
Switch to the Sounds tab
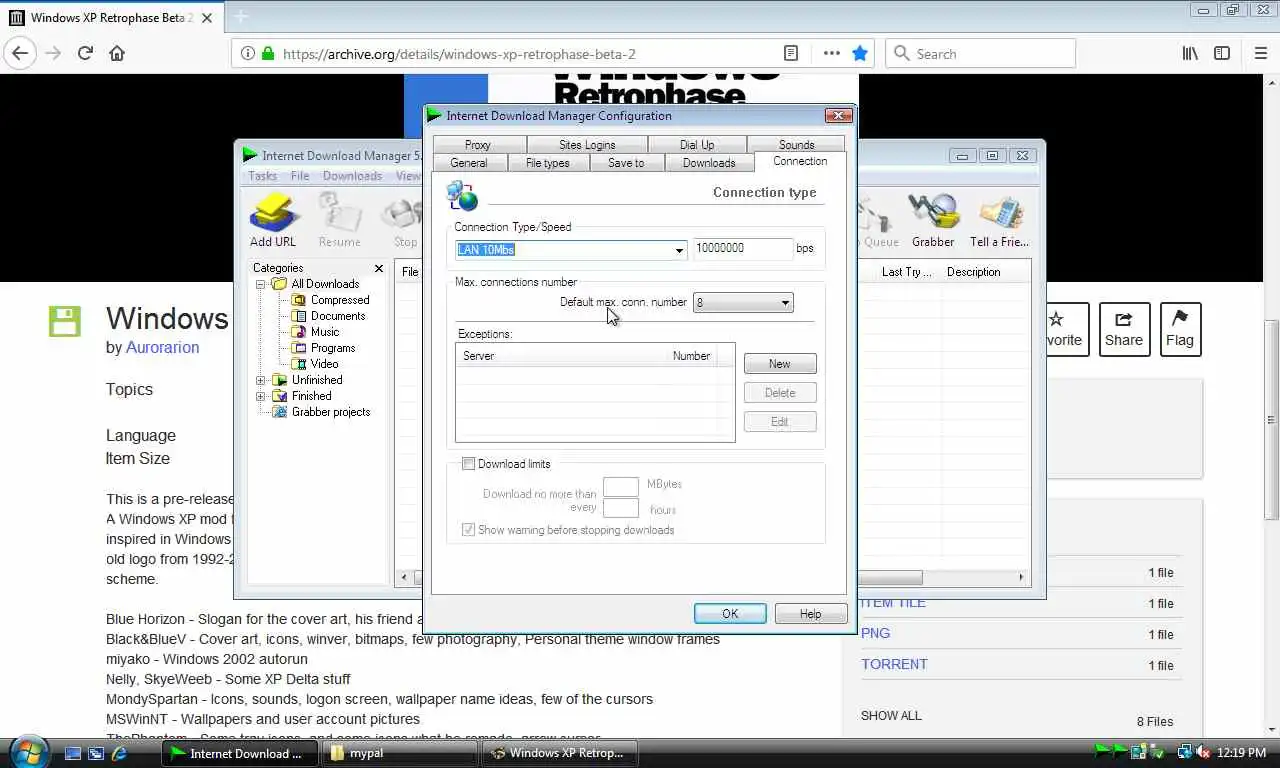click(x=796, y=145)
